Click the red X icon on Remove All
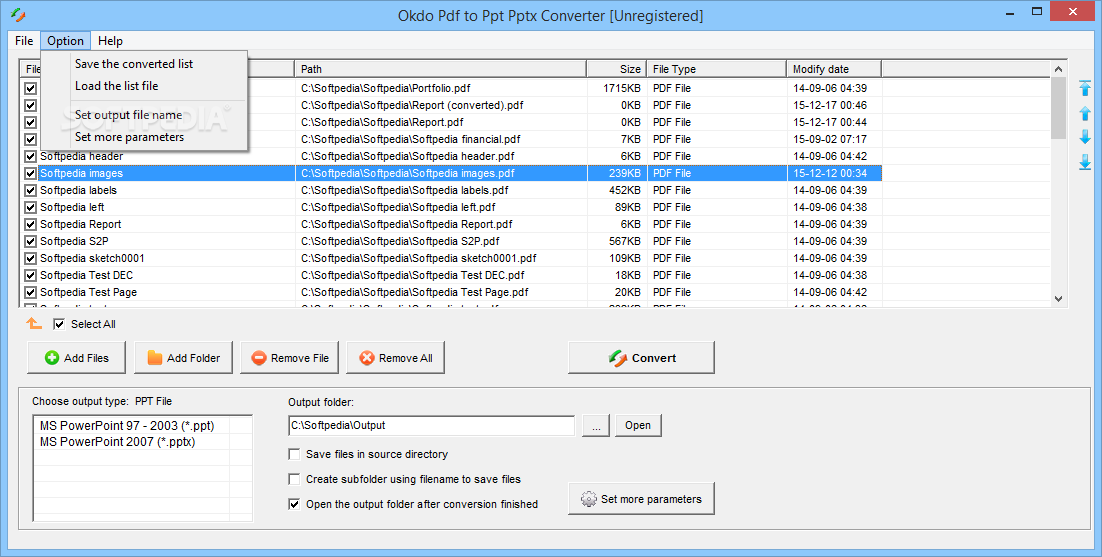 (x=367, y=358)
